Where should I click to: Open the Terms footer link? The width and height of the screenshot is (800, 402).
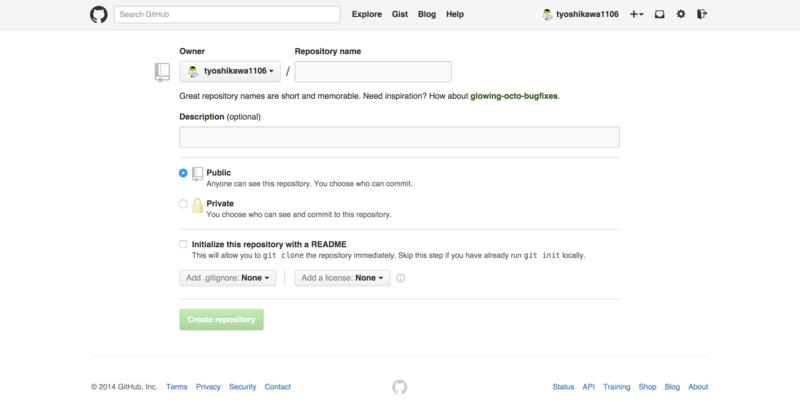[177, 387]
